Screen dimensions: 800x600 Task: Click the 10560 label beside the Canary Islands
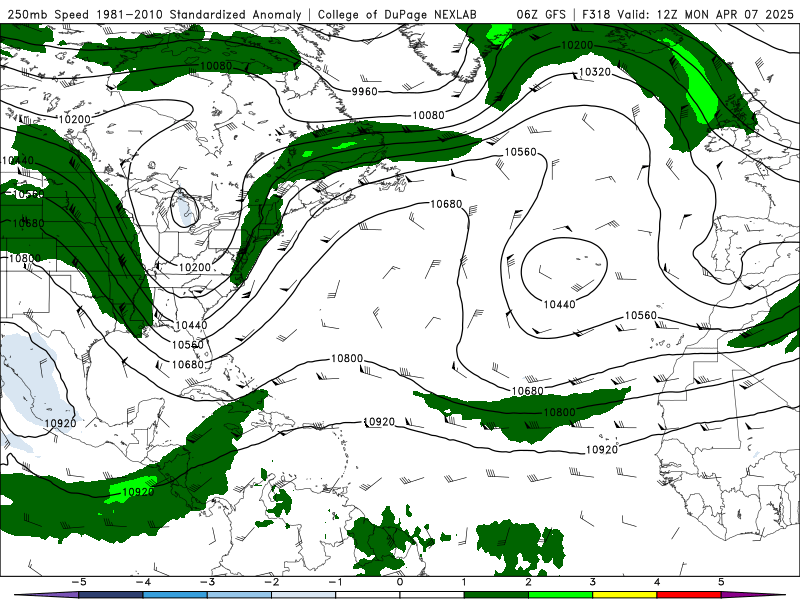point(641,315)
